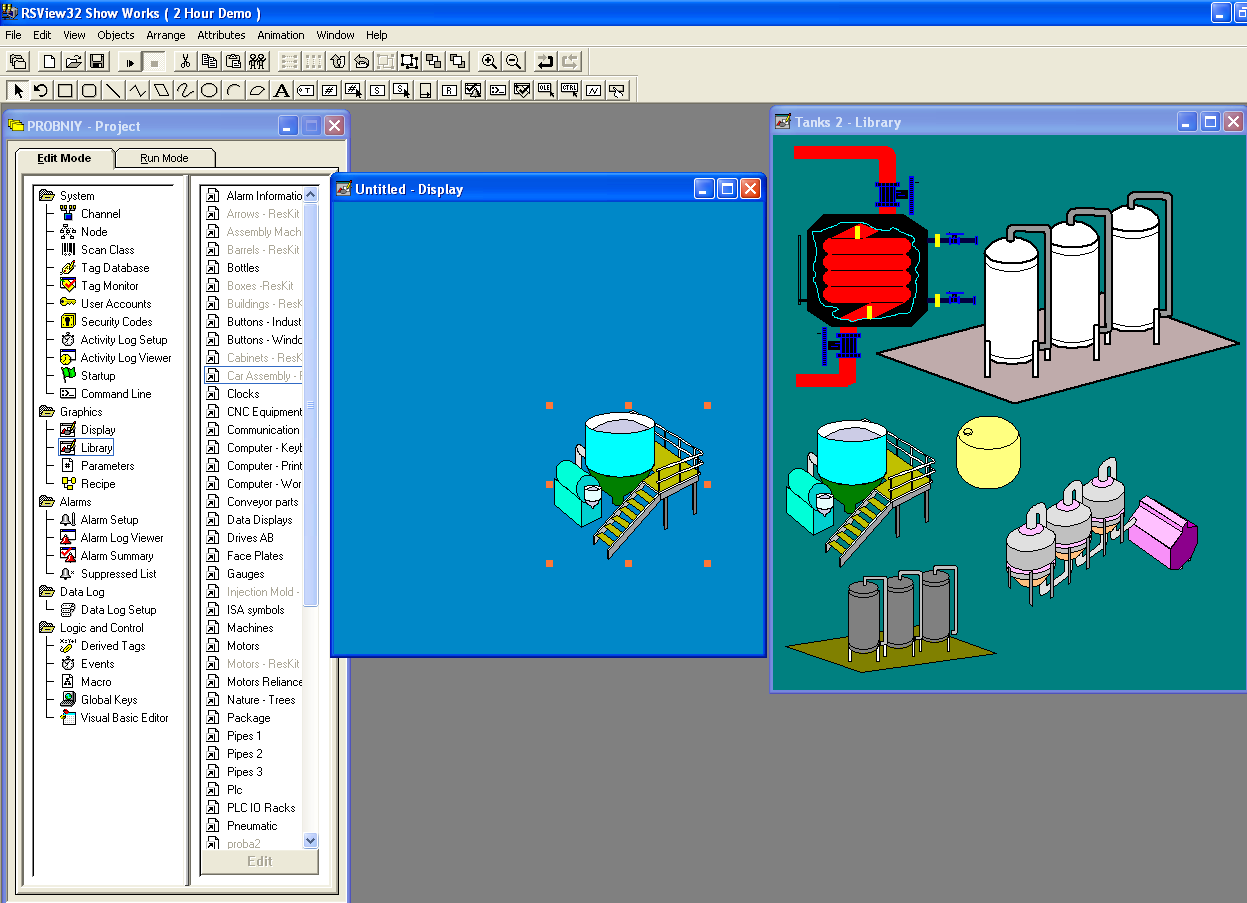Click the Zoom out magnifier icon
Viewport: 1247px width, 903px height.
[513, 61]
